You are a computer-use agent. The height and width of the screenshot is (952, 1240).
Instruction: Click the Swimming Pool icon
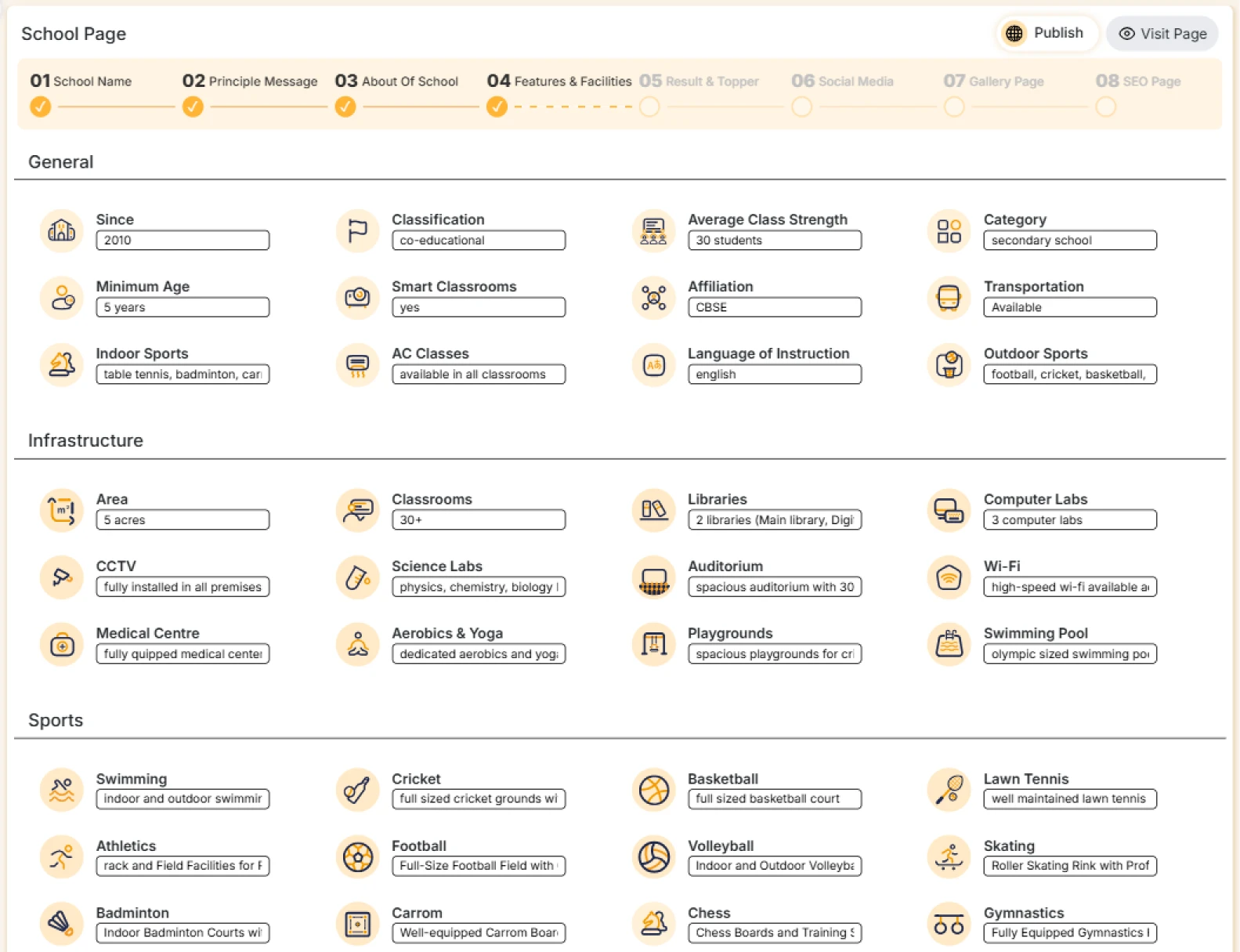point(949,644)
